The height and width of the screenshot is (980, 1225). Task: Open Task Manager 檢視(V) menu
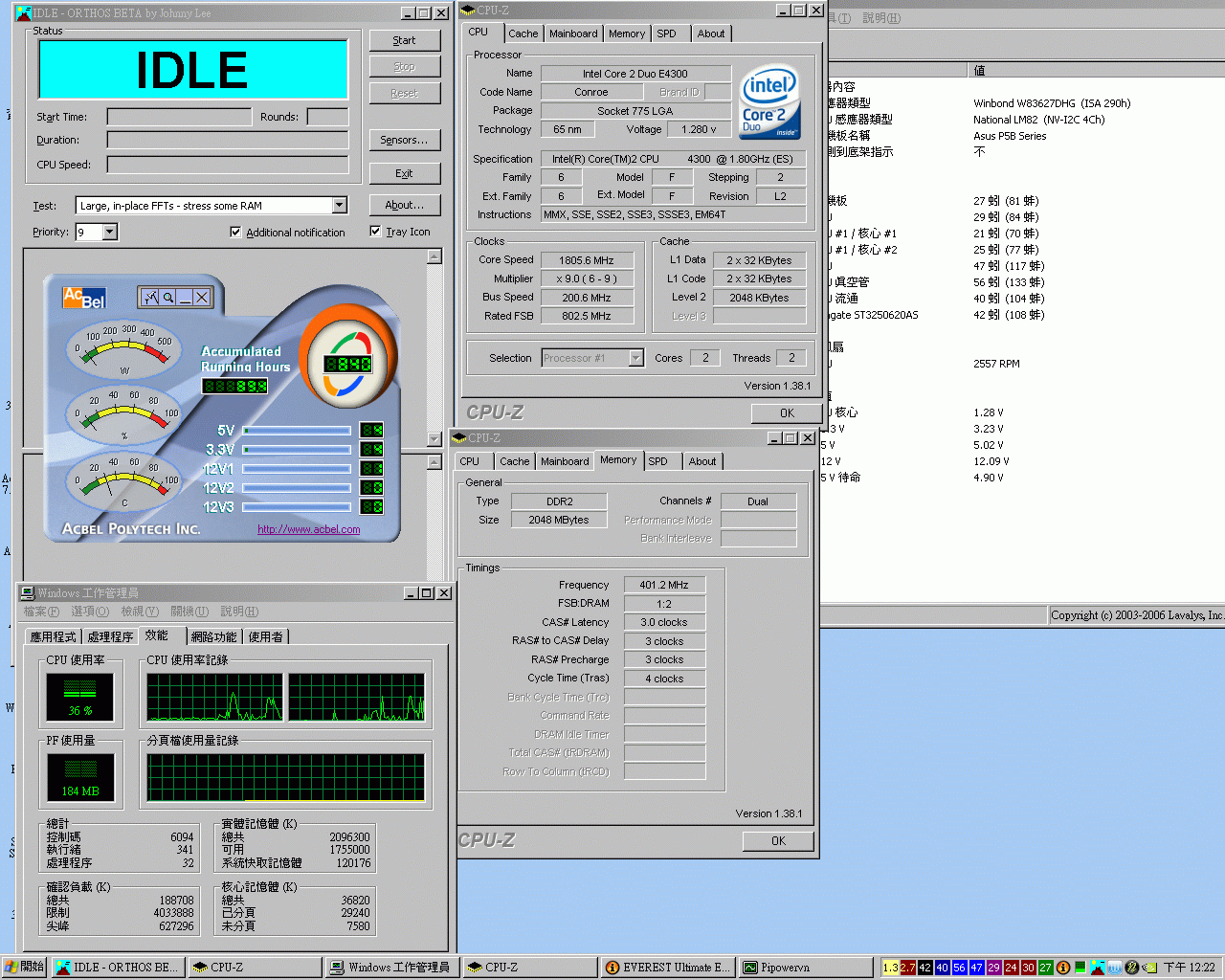point(140,612)
